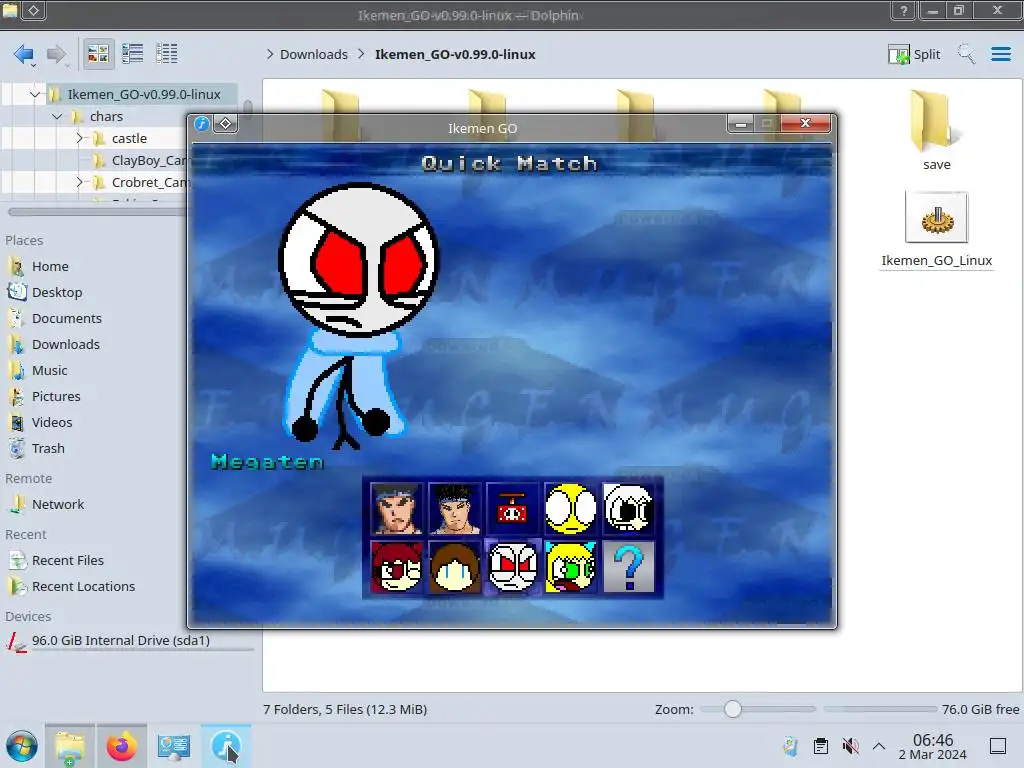The image size is (1024, 768).
Task: Collapse the Ikemen_GO-v0.99.0-linux tree node
Action: click(x=35, y=95)
